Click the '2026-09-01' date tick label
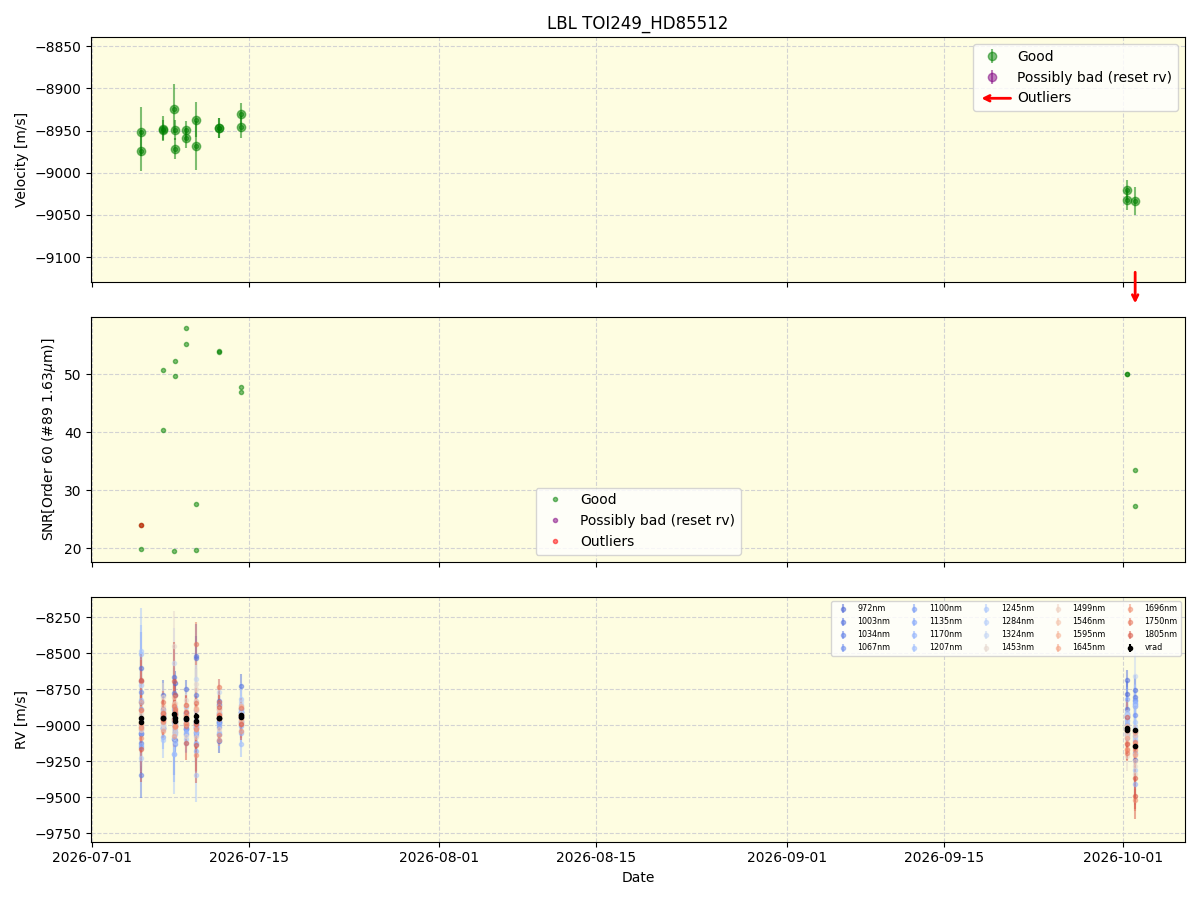The image size is (1200, 900). 787,857
